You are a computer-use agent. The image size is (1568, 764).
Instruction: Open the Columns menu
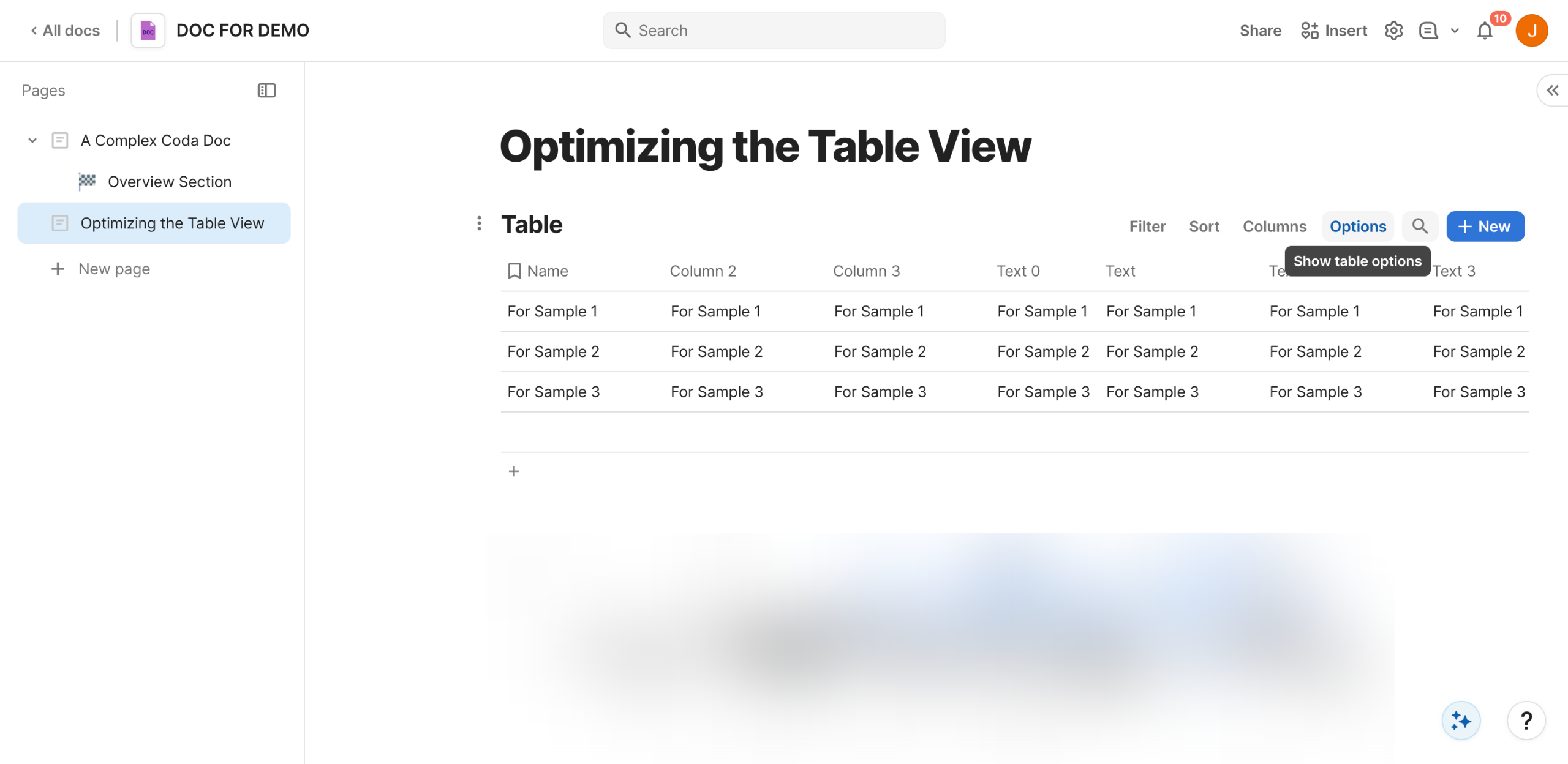[1274, 227]
